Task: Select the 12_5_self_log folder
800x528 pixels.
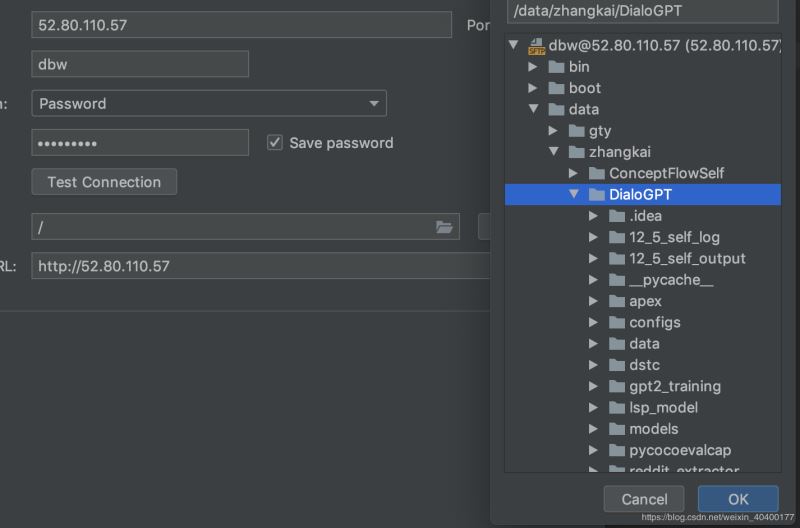Action: (674, 237)
